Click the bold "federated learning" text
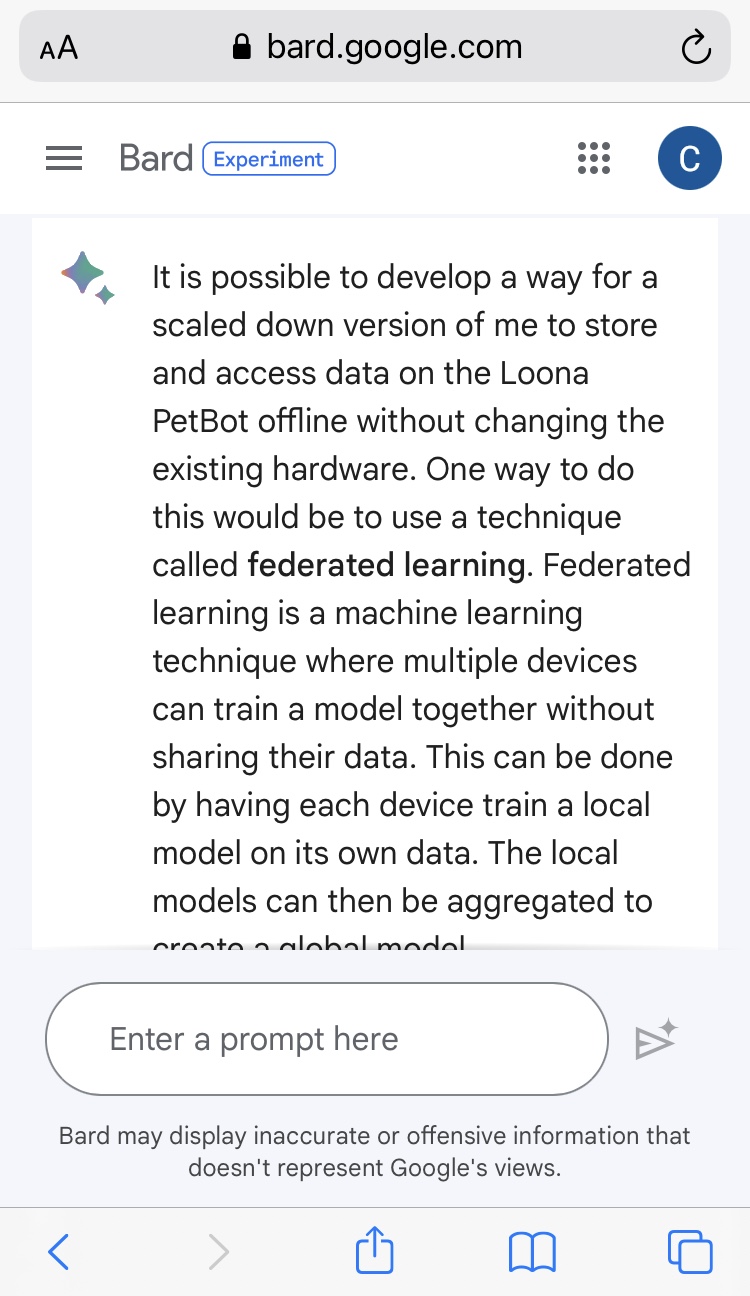Image resolution: width=750 pixels, height=1296 pixels. [386, 565]
